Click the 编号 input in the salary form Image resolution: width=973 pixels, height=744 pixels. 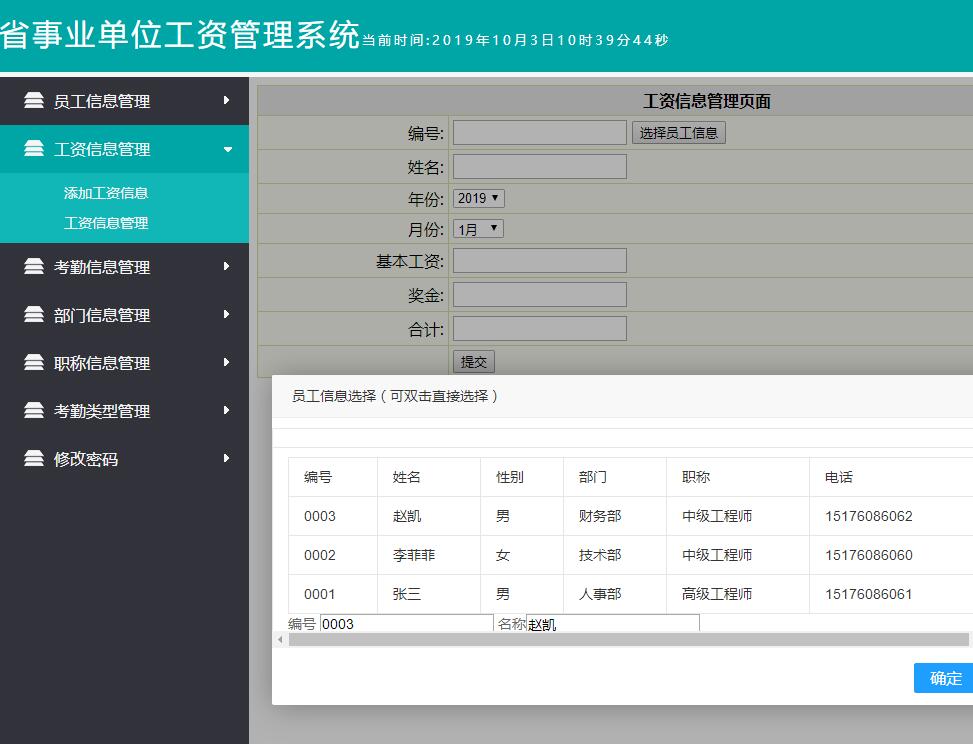click(x=540, y=133)
